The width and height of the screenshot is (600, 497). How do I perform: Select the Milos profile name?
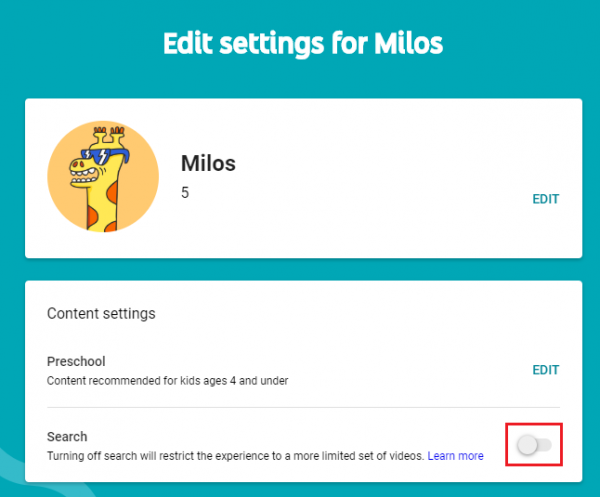[x=208, y=163]
